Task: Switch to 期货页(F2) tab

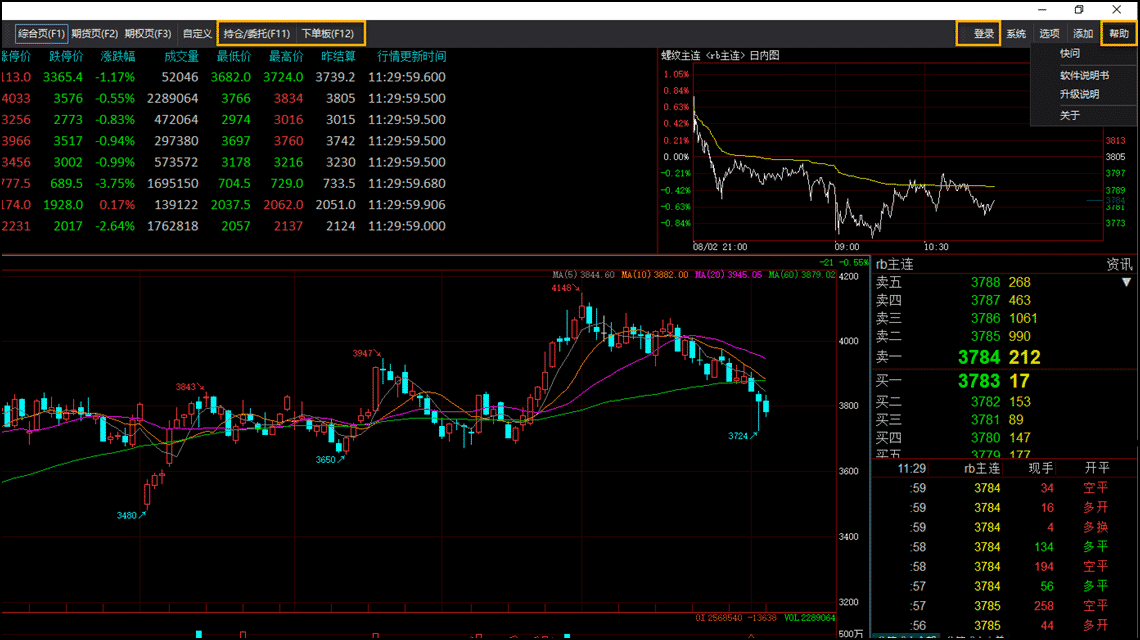Action: click(x=95, y=34)
